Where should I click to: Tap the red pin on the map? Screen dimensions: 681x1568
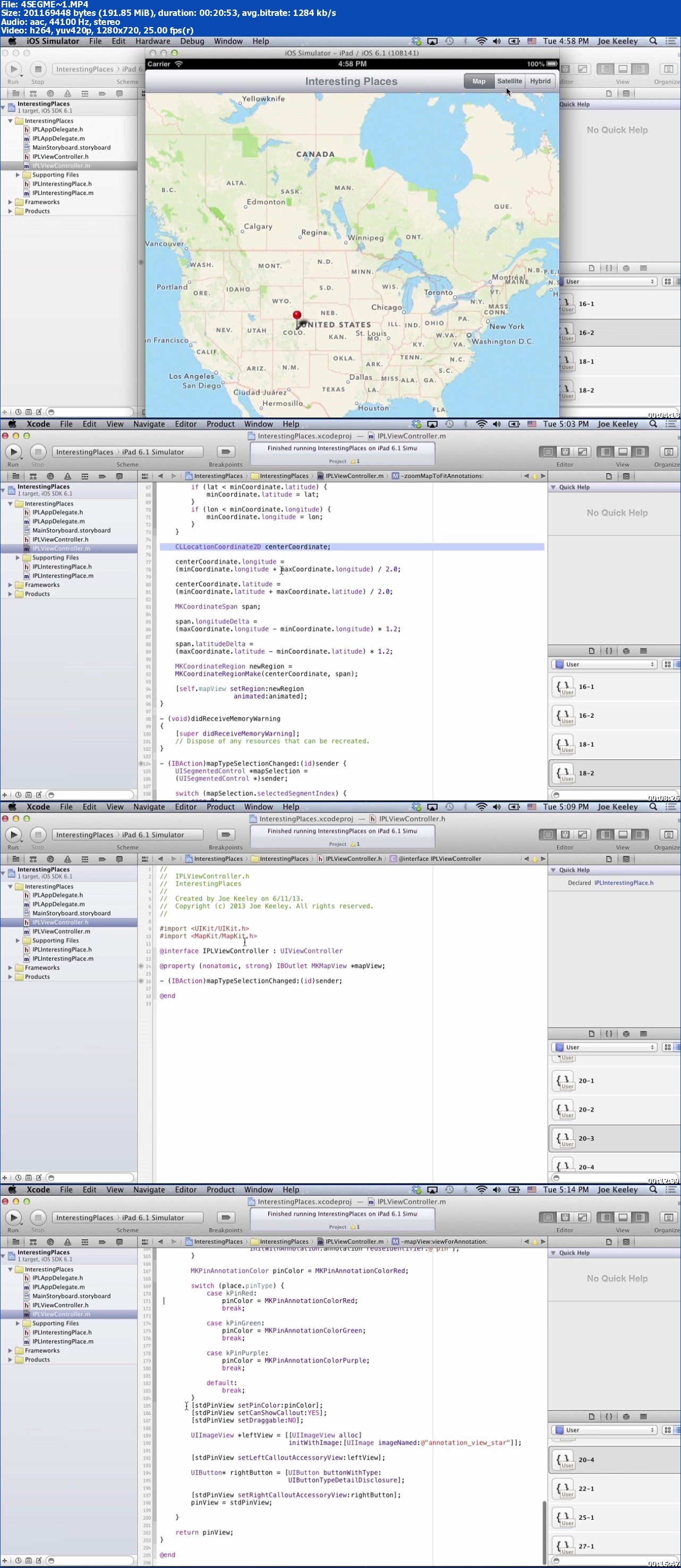(x=296, y=316)
